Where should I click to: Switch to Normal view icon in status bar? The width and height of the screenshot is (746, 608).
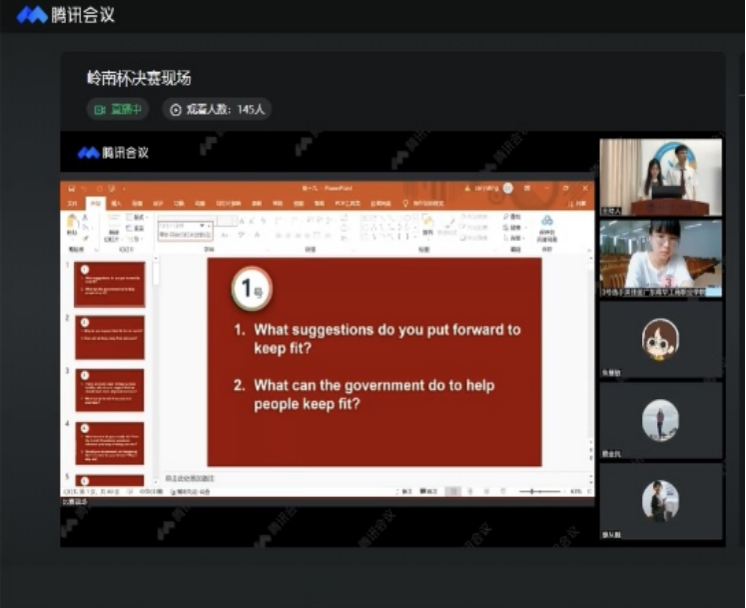453,491
